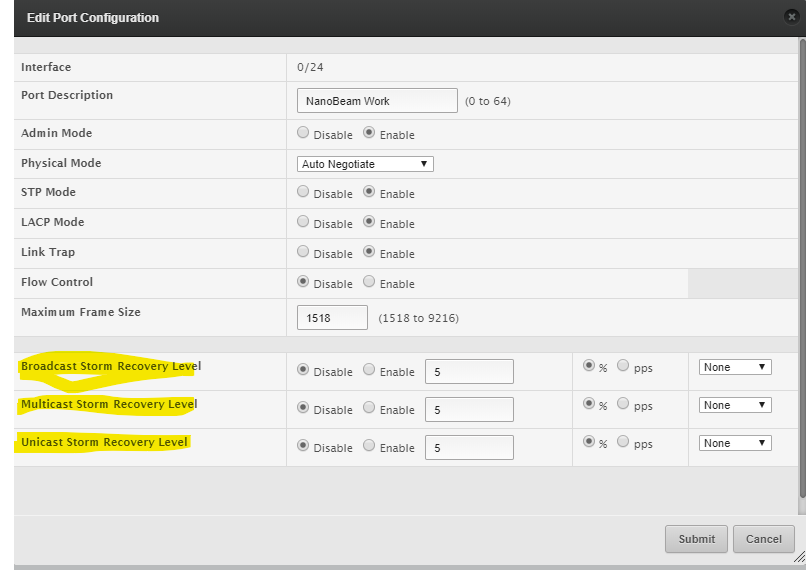Enable Unicast Storm Recovery Level
The height and width of the screenshot is (570, 806).
click(369, 446)
